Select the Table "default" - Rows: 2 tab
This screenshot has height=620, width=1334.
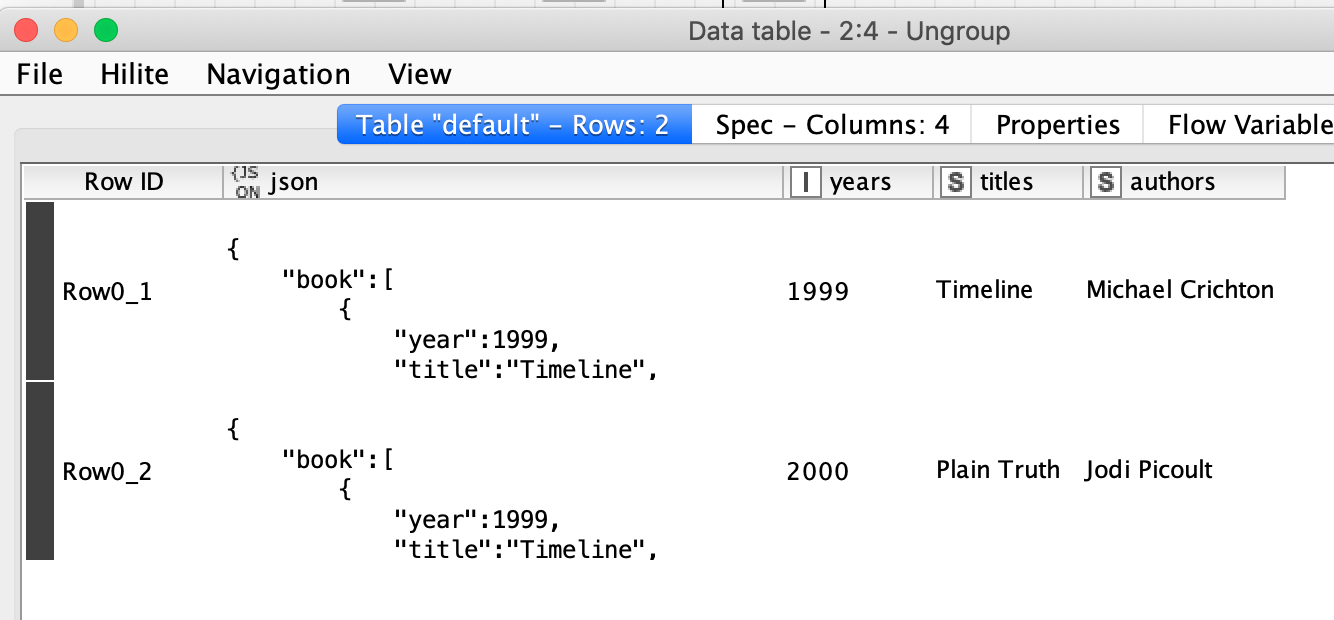[513, 125]
